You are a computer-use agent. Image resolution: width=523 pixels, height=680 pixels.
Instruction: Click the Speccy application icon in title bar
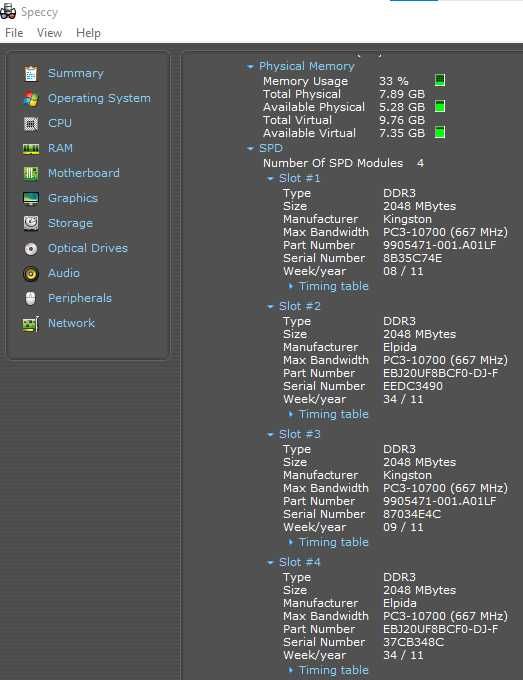(x=7, y=12)
